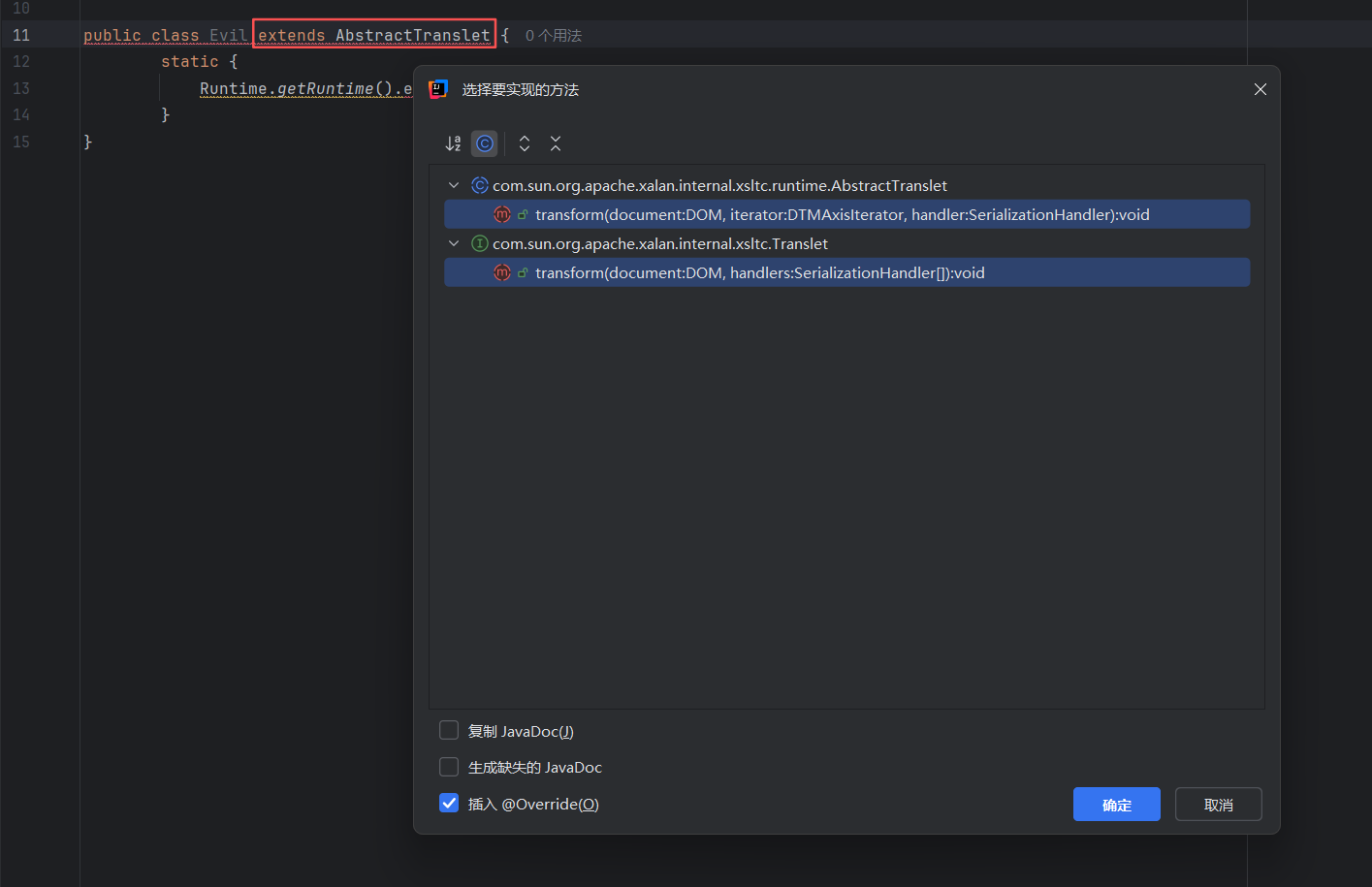Select transform method with DTMAxisIterator parameter
The height and width of the screenshot is (887, 1372).
[842, 214]
